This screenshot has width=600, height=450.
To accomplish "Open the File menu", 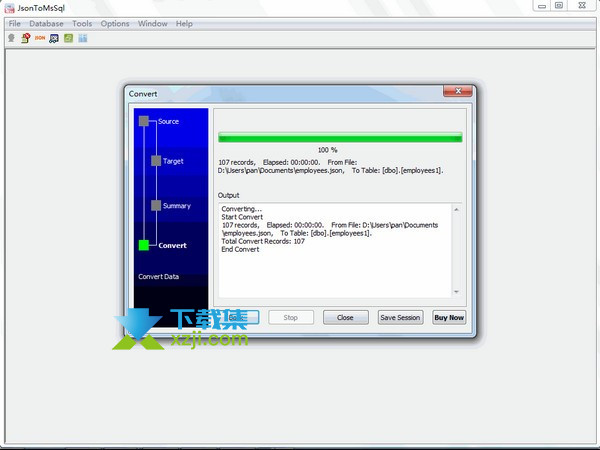I will (x=15, y=24).
